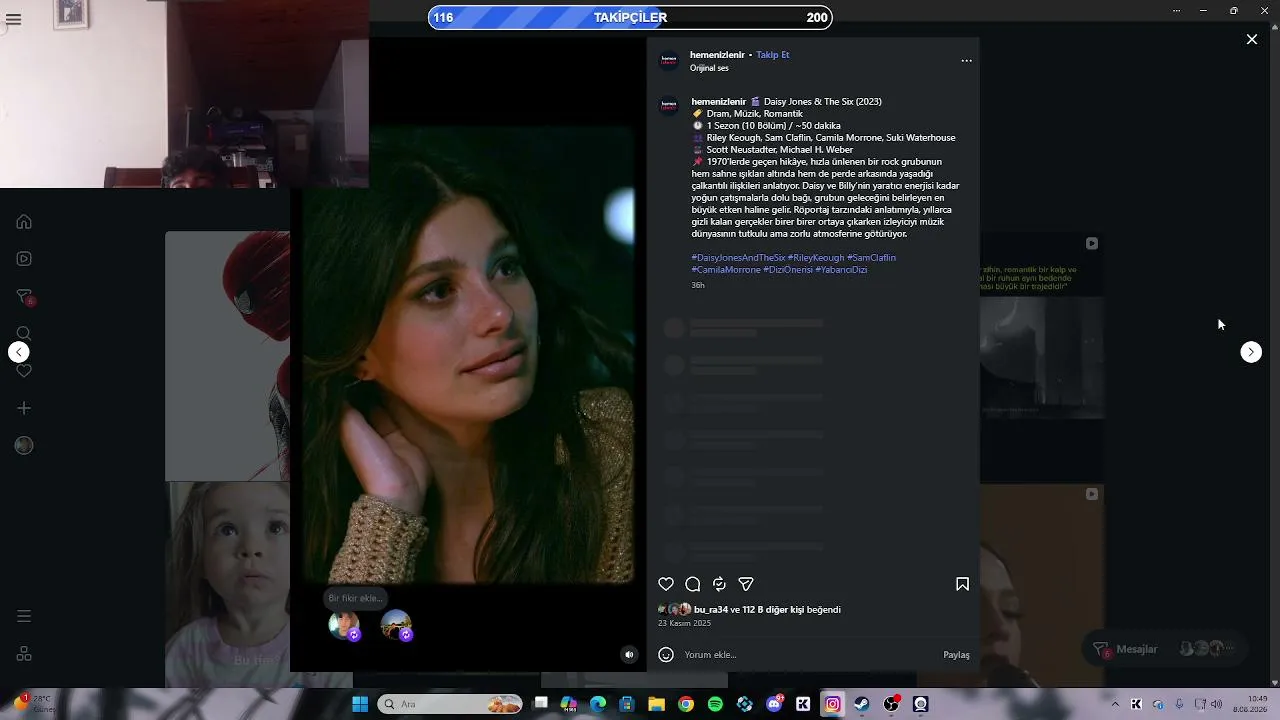Open the #RileyKeough hashtag
Screen dimensions: 1280x720
(816, 258)
